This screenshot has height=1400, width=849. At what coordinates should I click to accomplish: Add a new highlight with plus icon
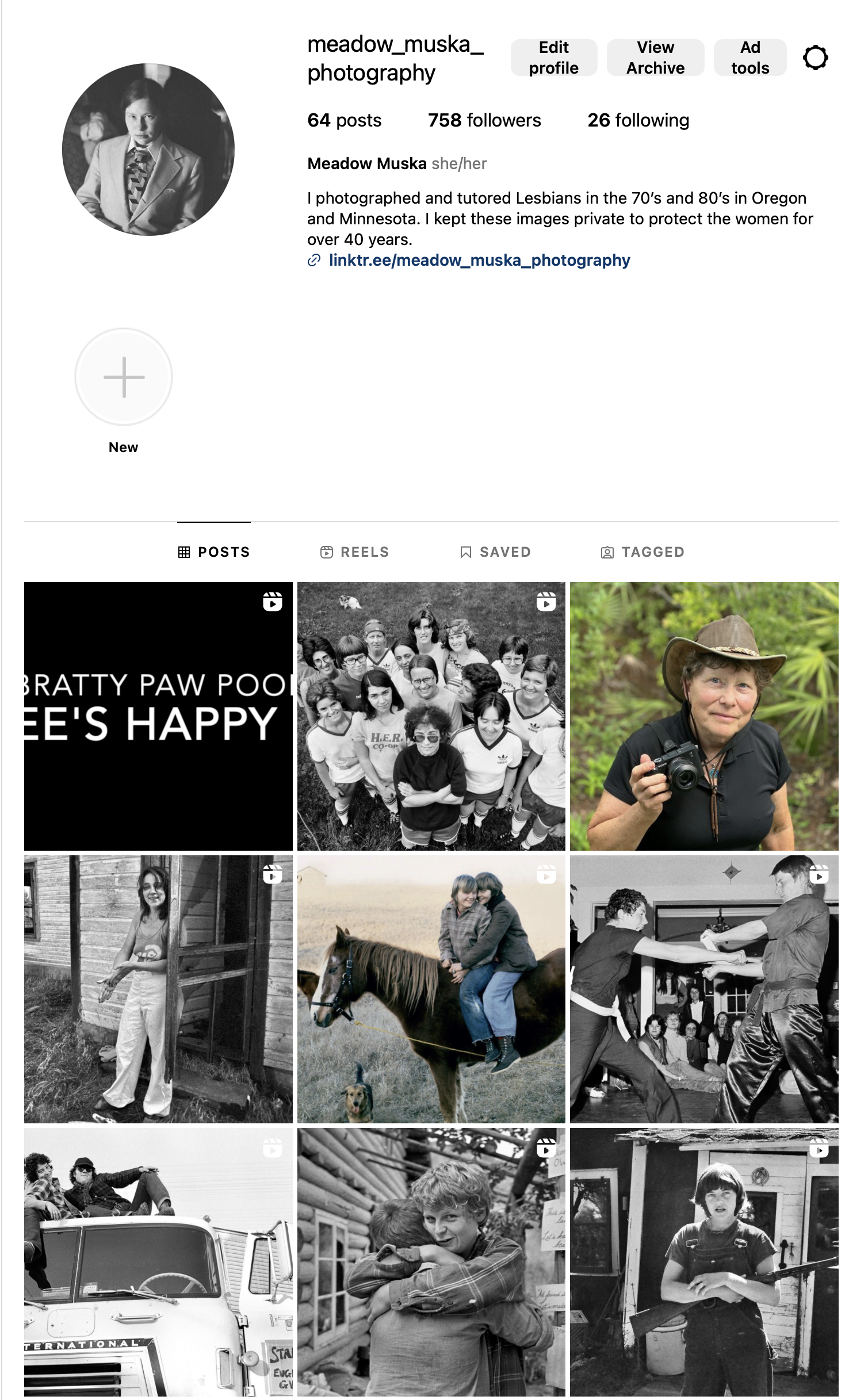point(124,377)
